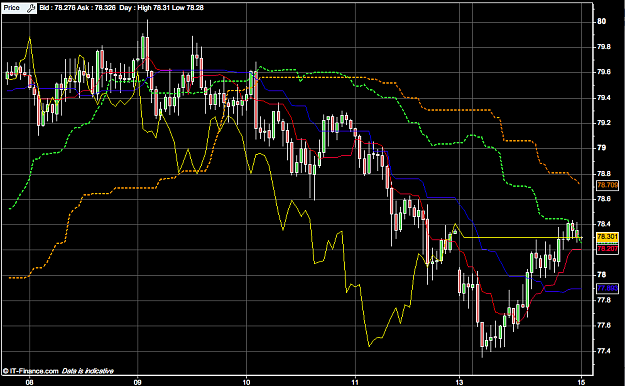625x386 pixels.
Task: Click the 78 price axis label
Action: (x=601, y=275)
